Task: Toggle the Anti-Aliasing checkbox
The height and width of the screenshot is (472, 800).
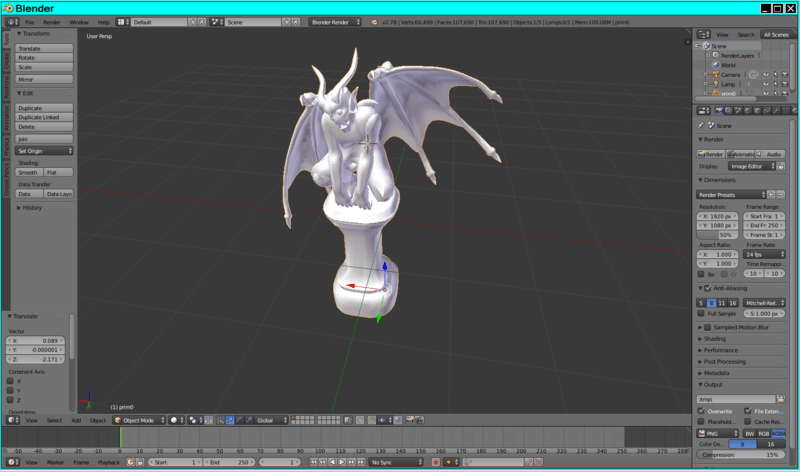Action: click(x=709, y=288)
